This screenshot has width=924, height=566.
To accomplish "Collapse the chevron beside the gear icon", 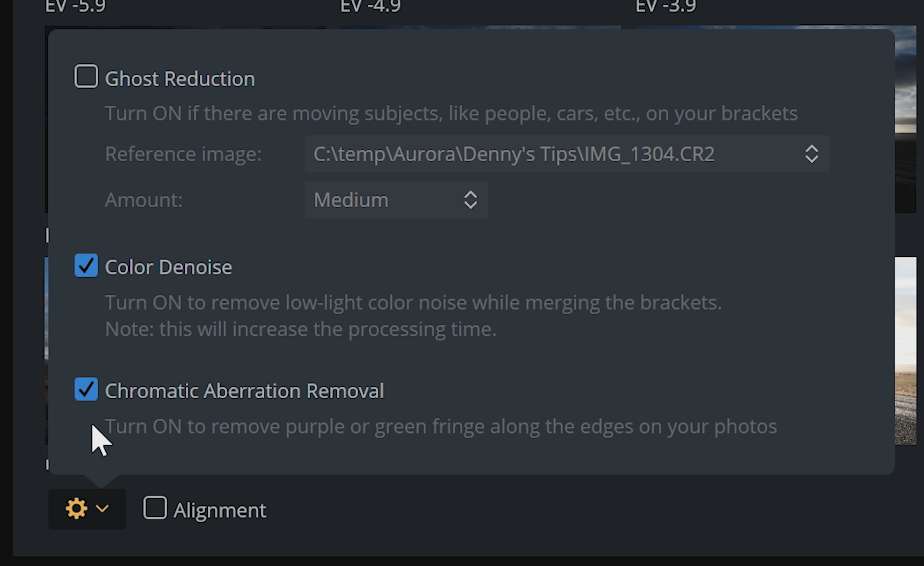I will [x=102, y=508].
